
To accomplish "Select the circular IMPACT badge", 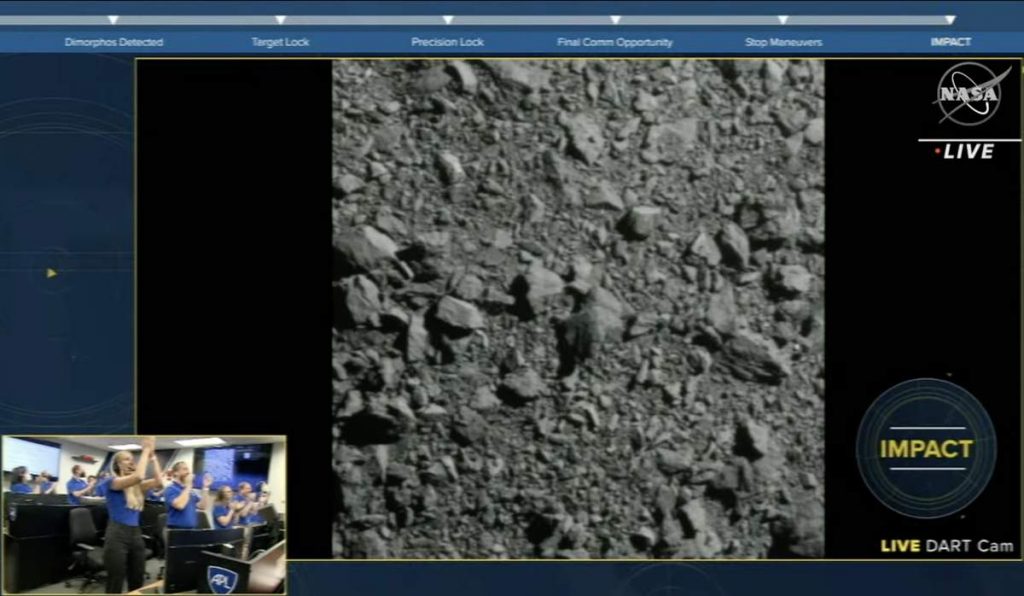I will pos(925,450).
